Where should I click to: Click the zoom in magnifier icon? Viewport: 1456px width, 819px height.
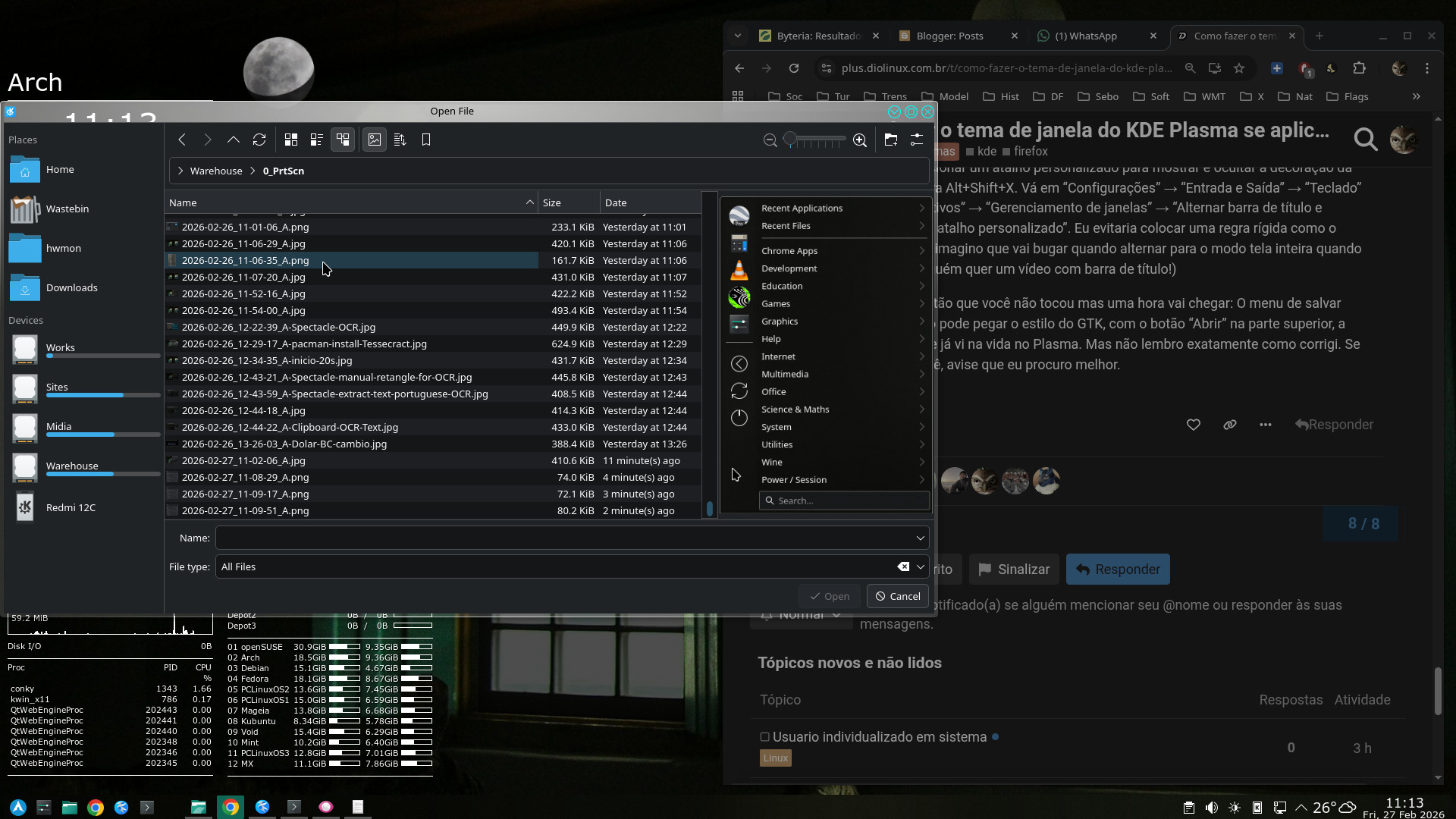click(860, 140)
